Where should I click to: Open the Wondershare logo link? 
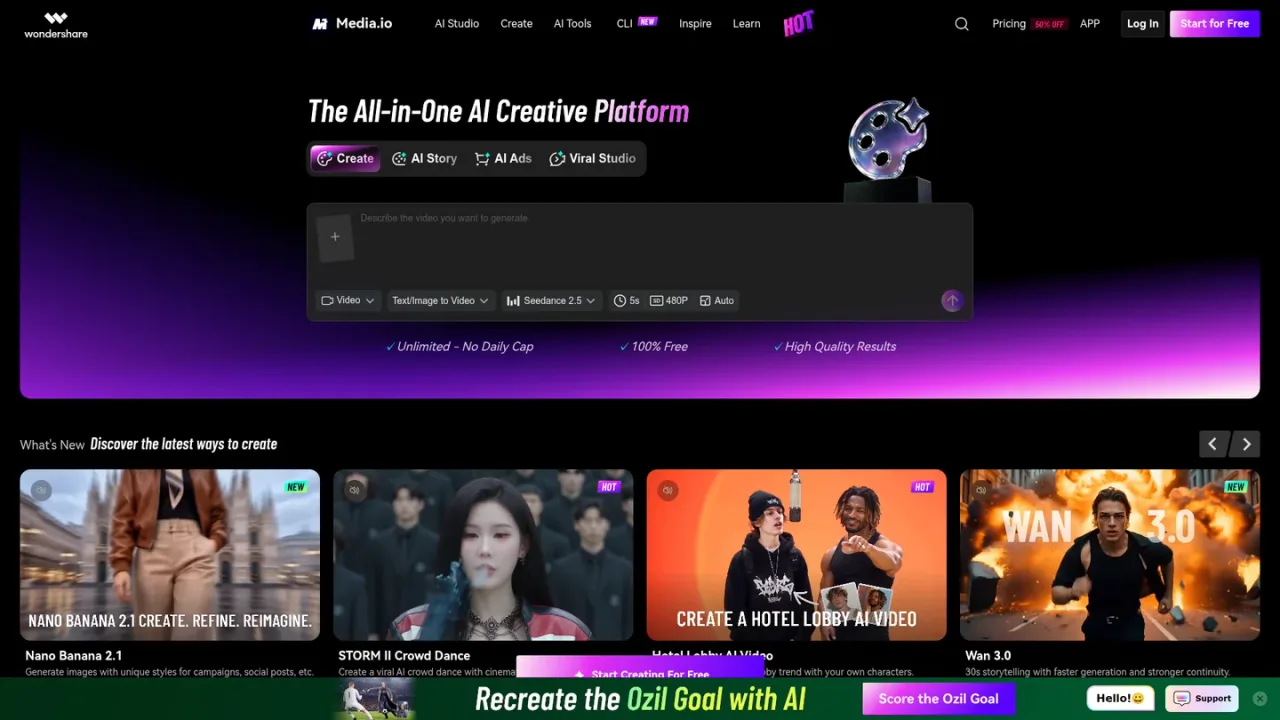[56, 24]
